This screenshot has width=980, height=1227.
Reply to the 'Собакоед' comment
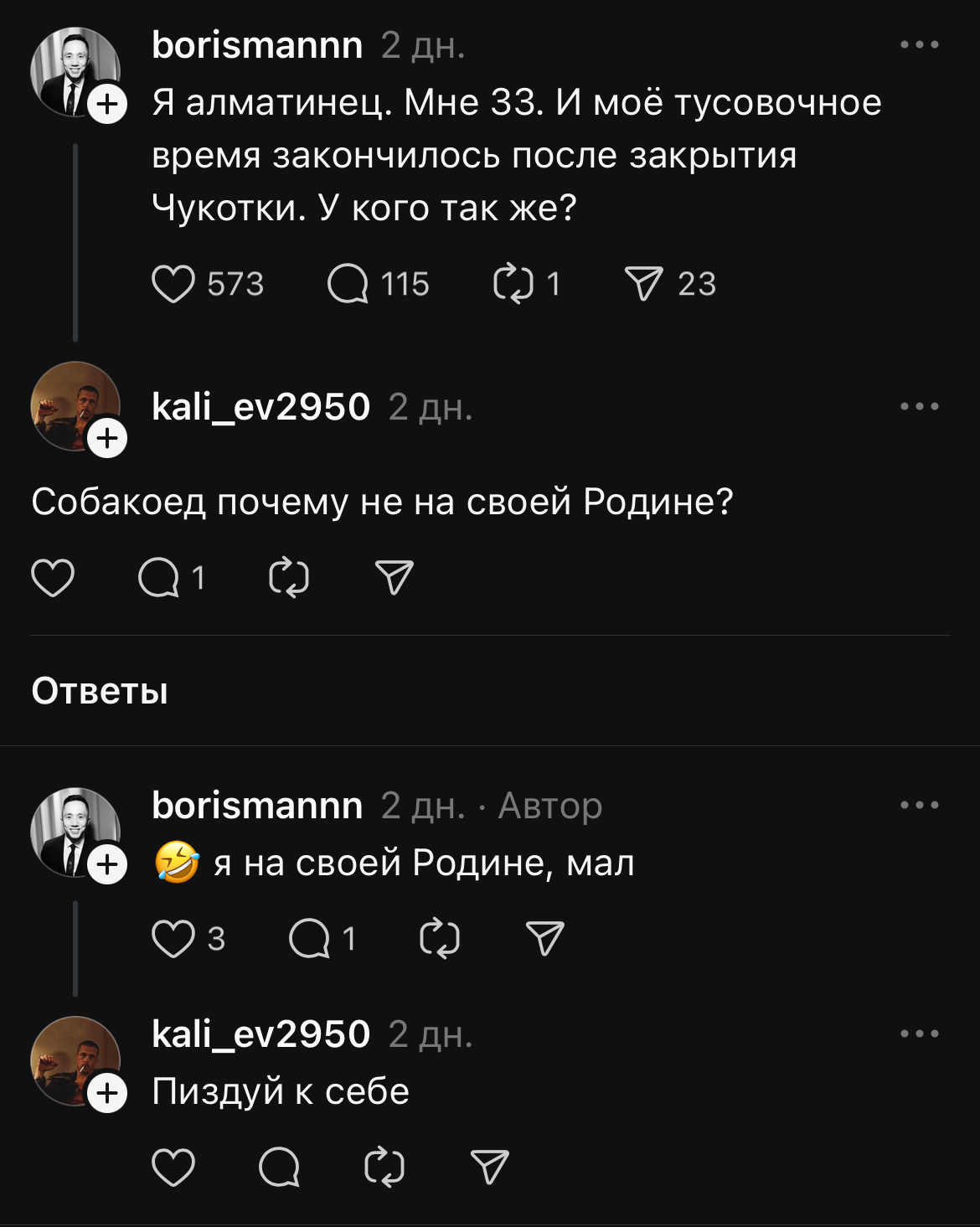click(x=159, y=578)
